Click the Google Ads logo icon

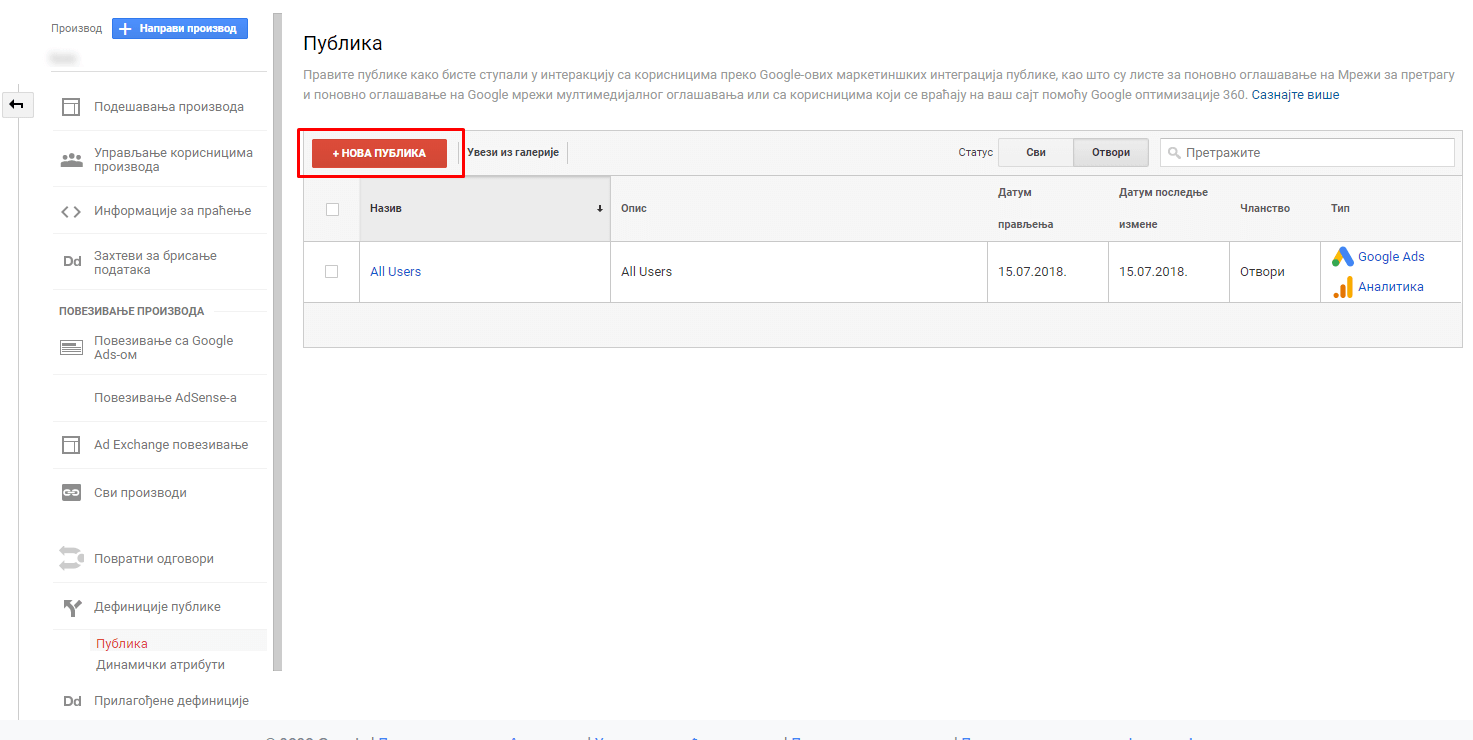[x=1342, y=257]
